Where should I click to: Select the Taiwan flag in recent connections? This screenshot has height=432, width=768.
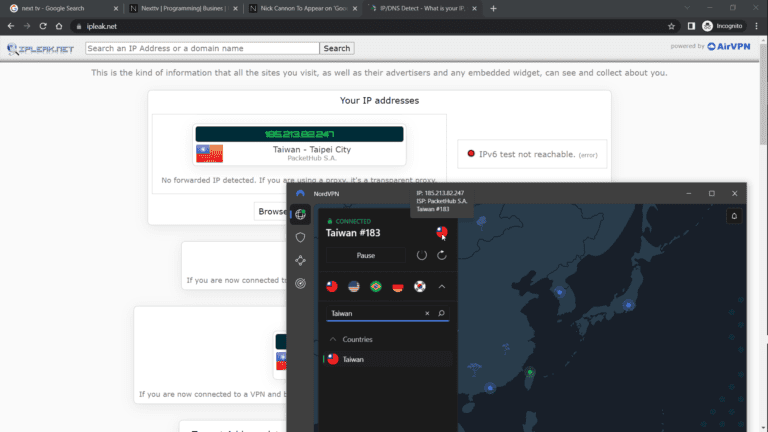click(x=332, y=287)
